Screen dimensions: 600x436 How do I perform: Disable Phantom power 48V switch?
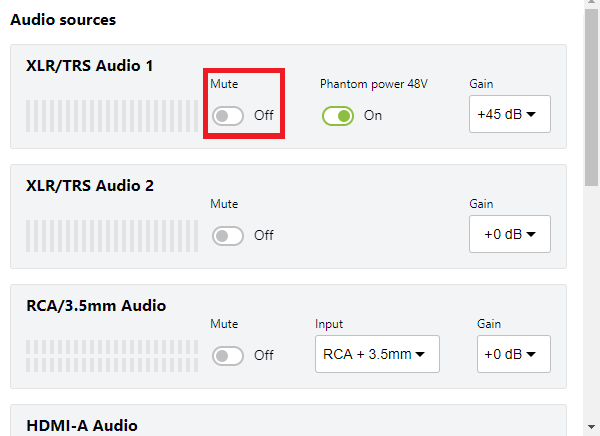[x=337, y=116]
